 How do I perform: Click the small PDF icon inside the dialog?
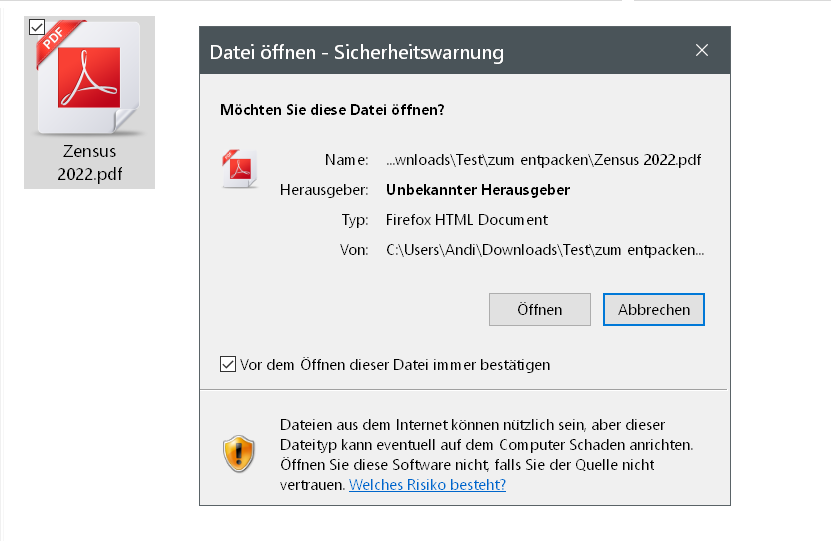[x=239, y=168]
